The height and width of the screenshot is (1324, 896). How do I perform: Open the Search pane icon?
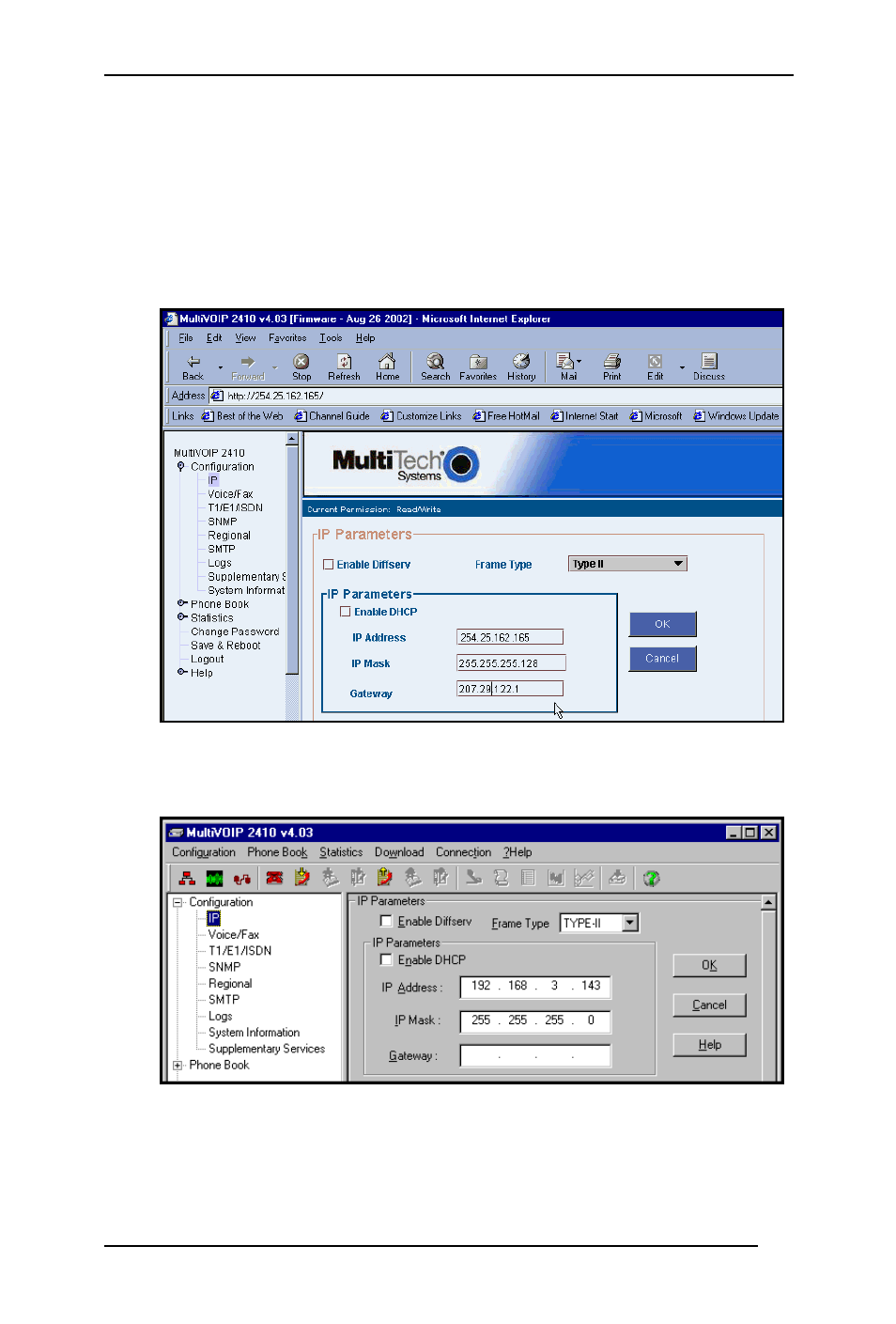pos(435,362)
